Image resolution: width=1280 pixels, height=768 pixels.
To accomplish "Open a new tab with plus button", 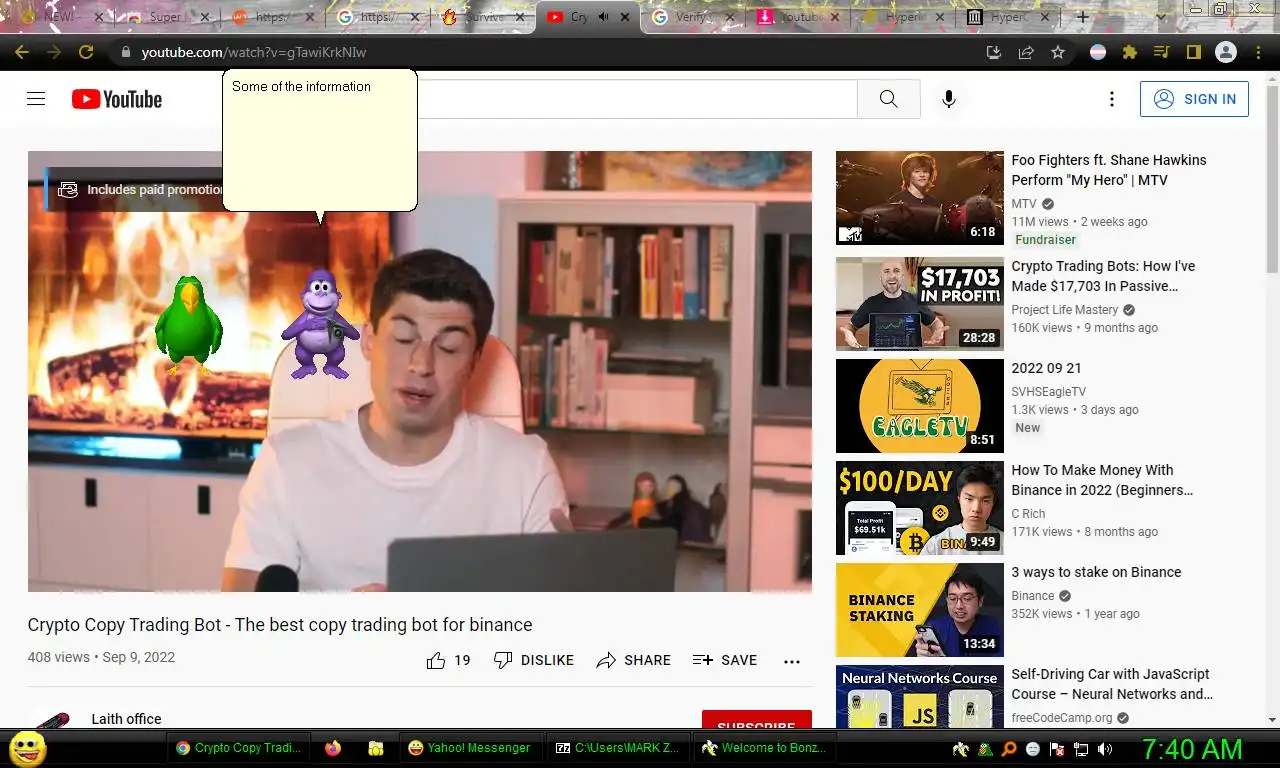I will pyautogui.click(x=1083, y=17).
